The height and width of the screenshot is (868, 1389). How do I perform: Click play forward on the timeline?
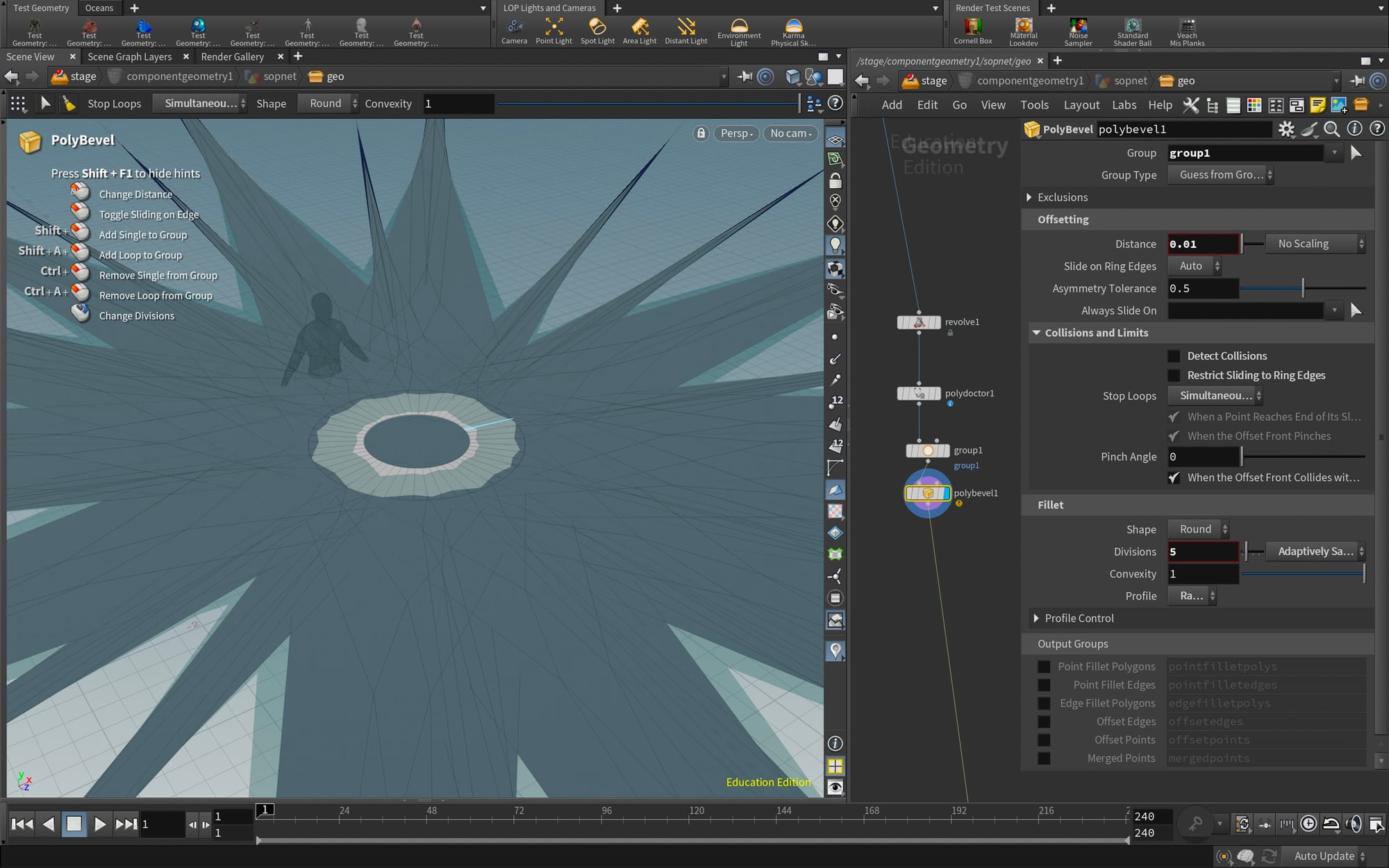coord(99,824)
